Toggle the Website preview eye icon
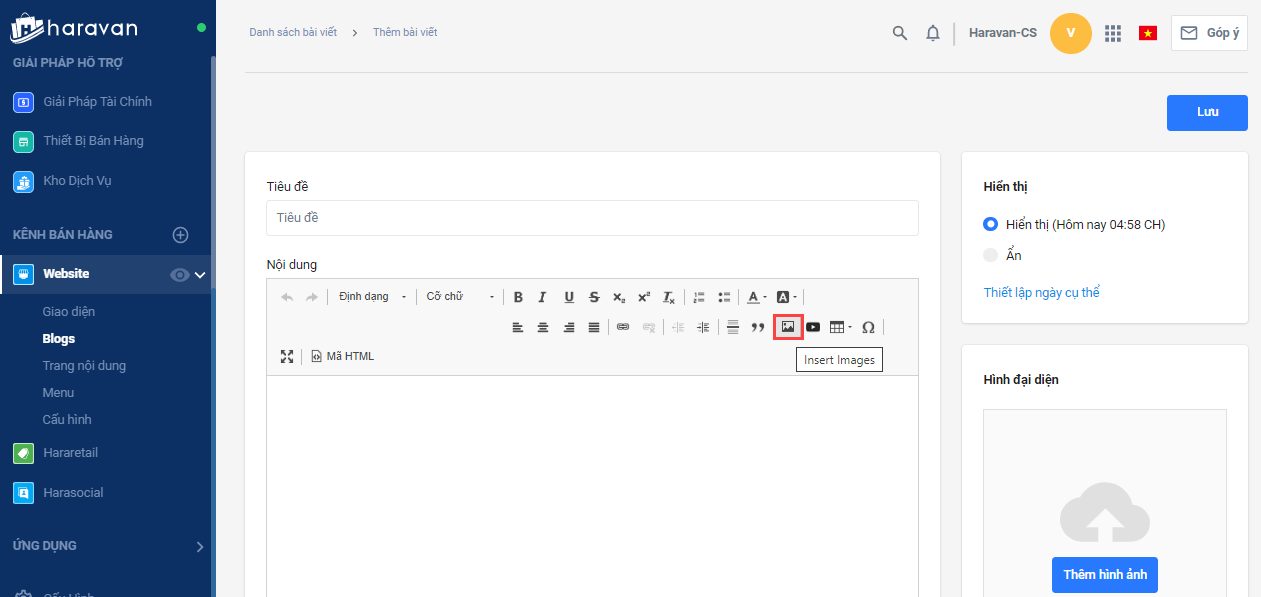This screenshot has width=1261, height=597. click(x=180, y=275)
